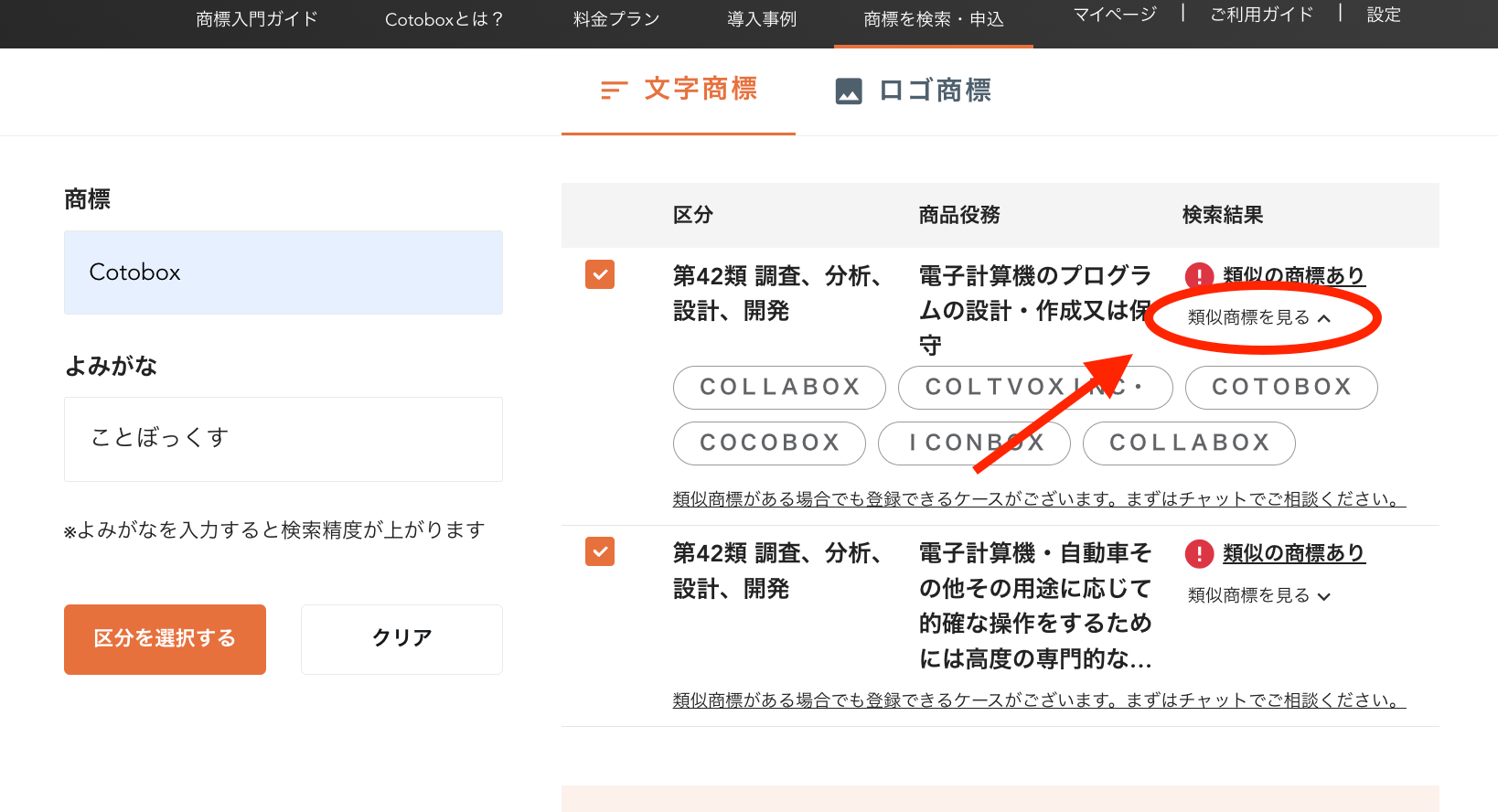Viewport: 1498px width, 812px height.
Task: Open 類似の商標あり link in second row
Action: [x=1294, y=553]
